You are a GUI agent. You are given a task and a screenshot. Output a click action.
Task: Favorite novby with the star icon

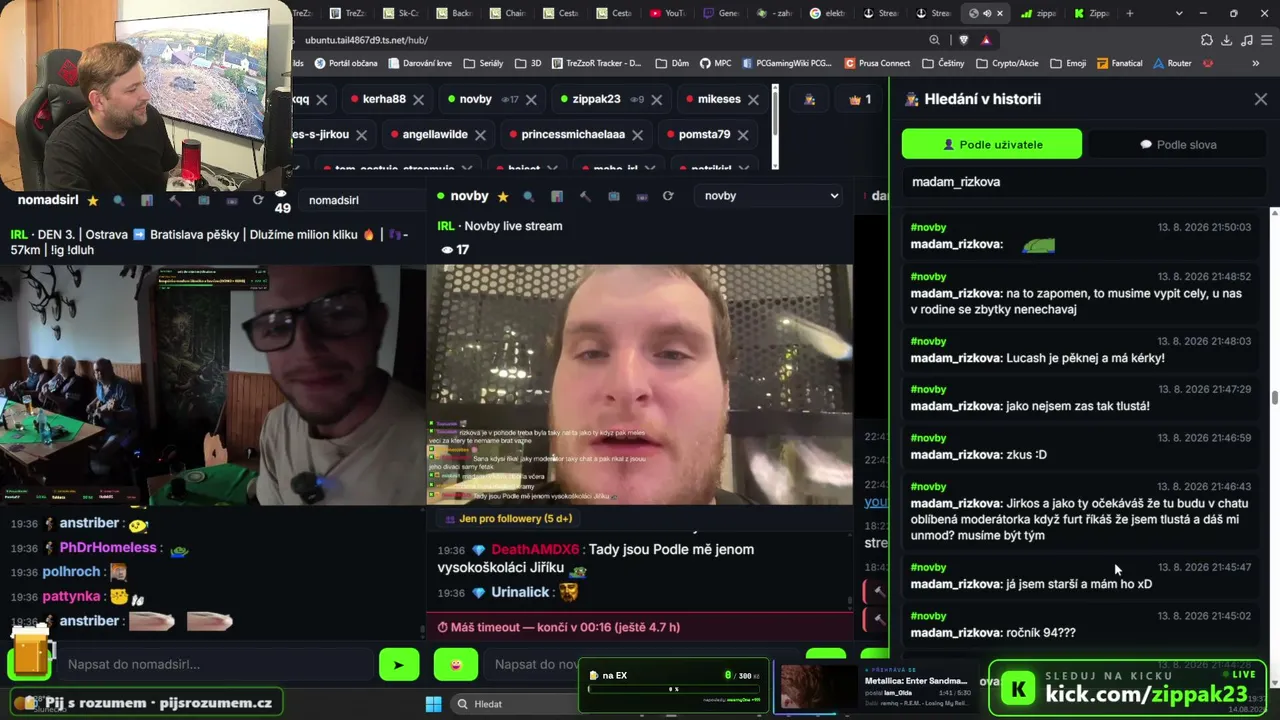pyautogui.click(x=503, y=196)
